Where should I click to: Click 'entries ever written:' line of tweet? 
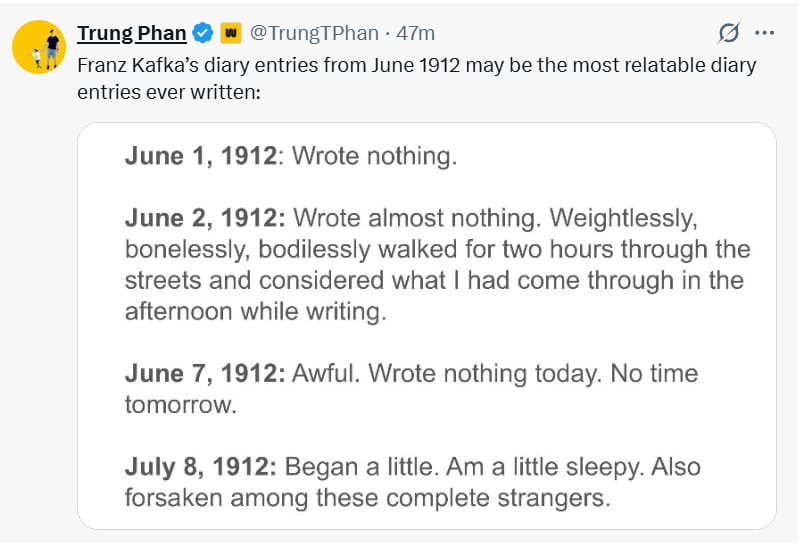point(169,93)
